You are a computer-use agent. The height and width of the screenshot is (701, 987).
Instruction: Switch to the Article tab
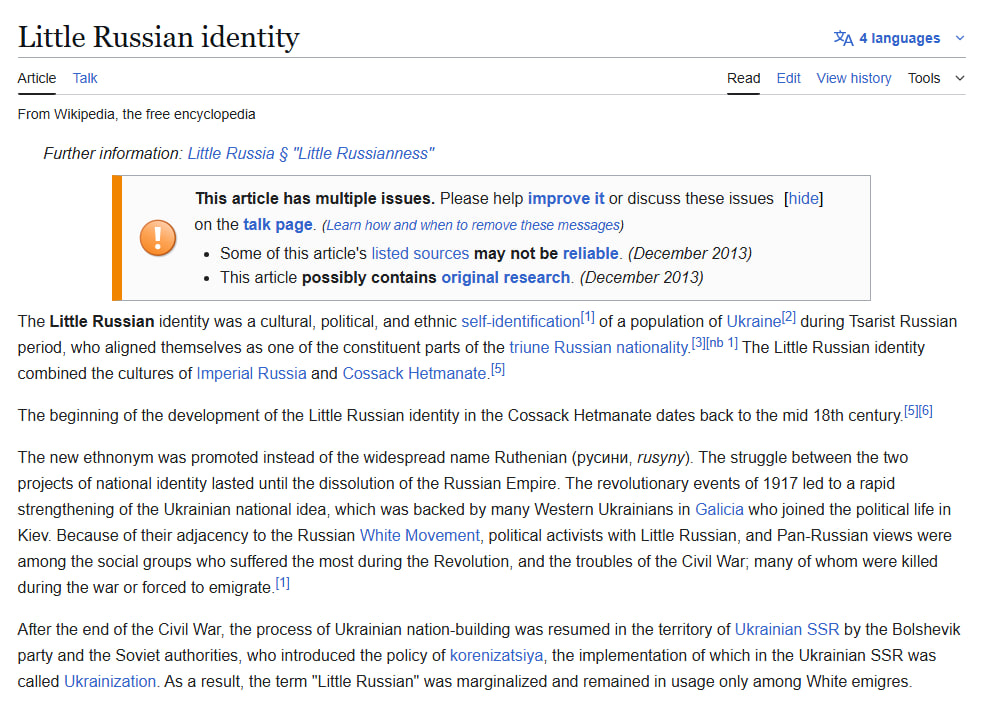coord(37,78)
